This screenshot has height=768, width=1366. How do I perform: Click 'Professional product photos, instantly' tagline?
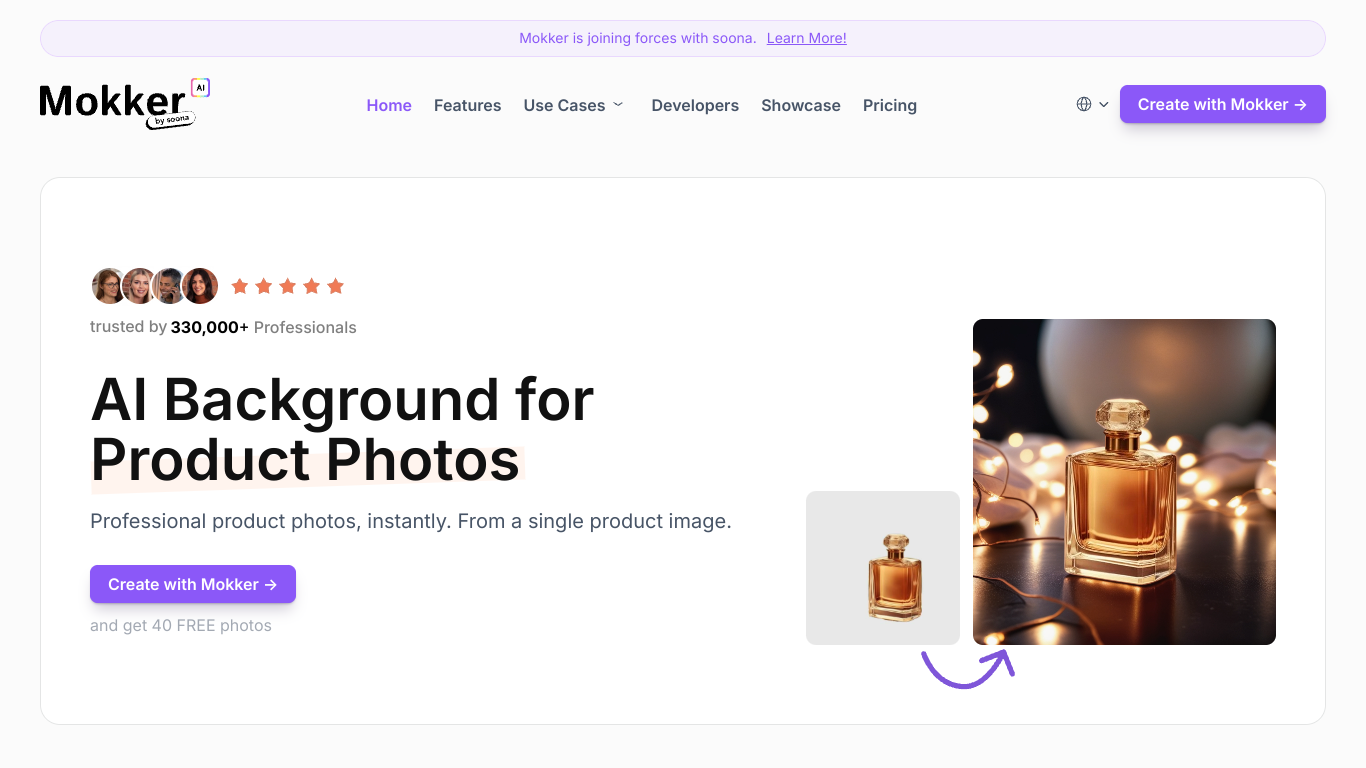(411, 521)
